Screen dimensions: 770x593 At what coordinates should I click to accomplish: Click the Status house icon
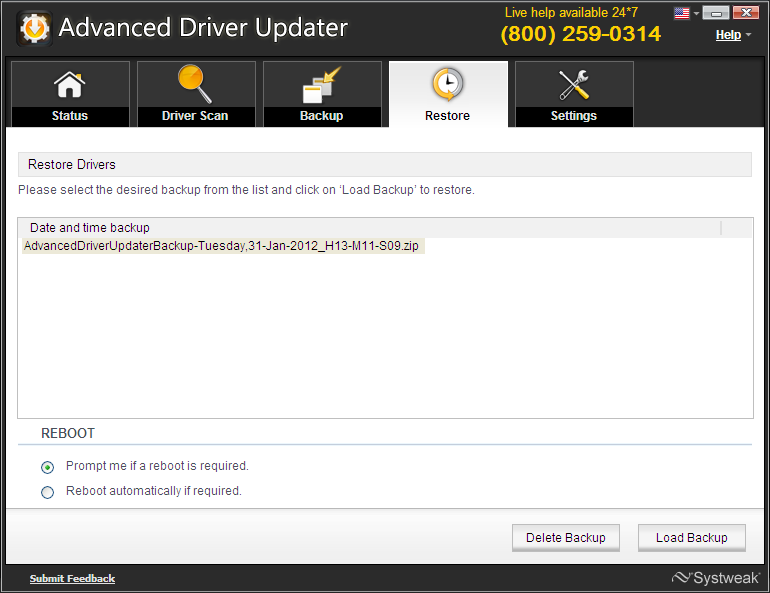pos(70,84)
